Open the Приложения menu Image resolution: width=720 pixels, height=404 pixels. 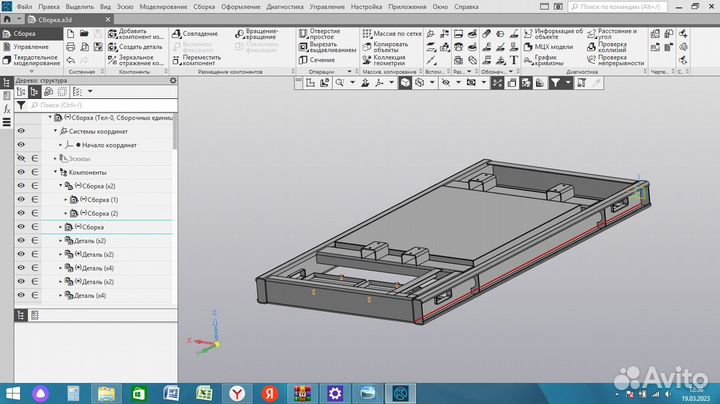[408, 7]
